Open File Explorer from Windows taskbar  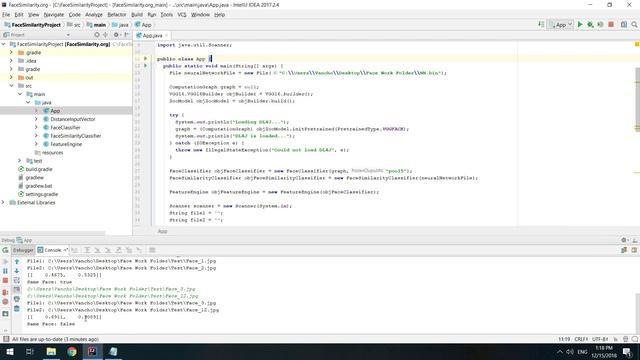[51, 351]
